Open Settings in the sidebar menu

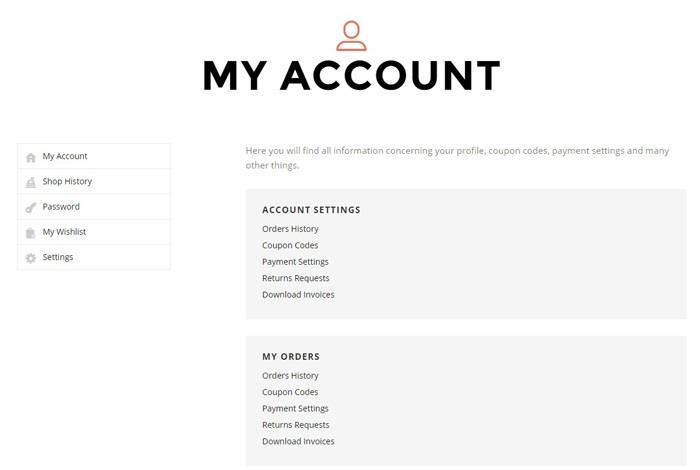coord(58,257)
